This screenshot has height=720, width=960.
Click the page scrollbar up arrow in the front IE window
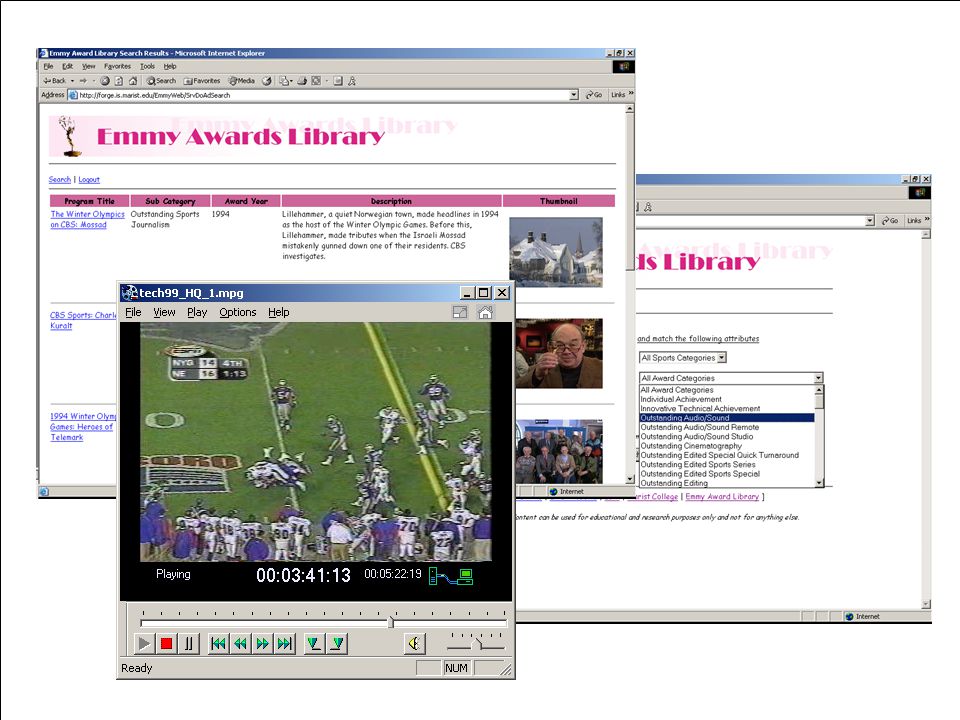629,109
